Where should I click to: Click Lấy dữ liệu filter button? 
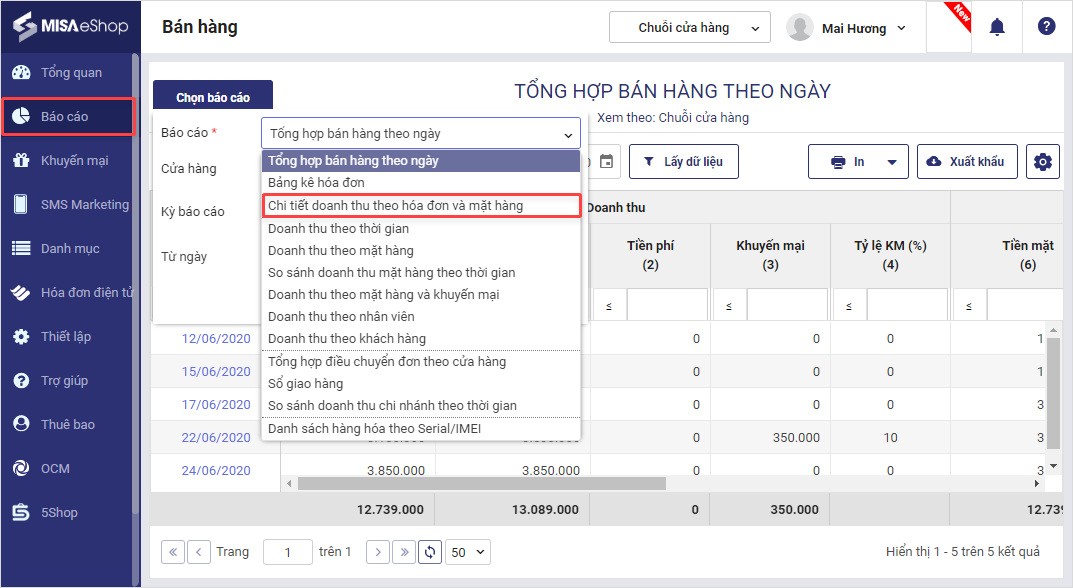[684, 162]
